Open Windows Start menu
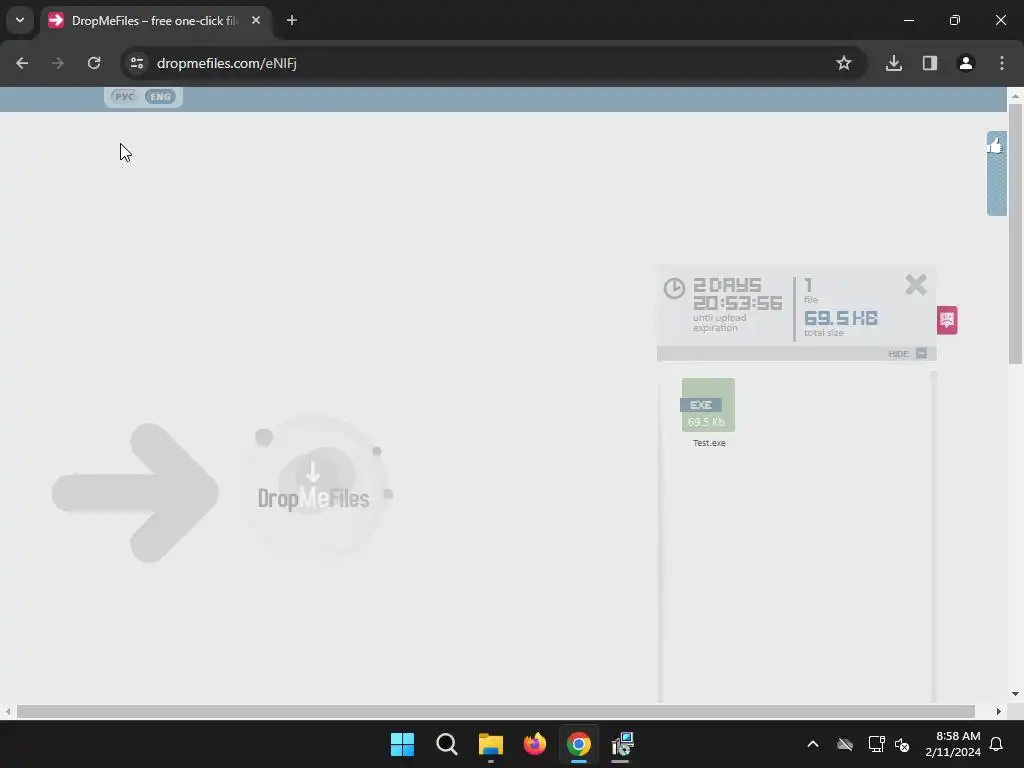1024x768 pixels. (x=402, y=744)
